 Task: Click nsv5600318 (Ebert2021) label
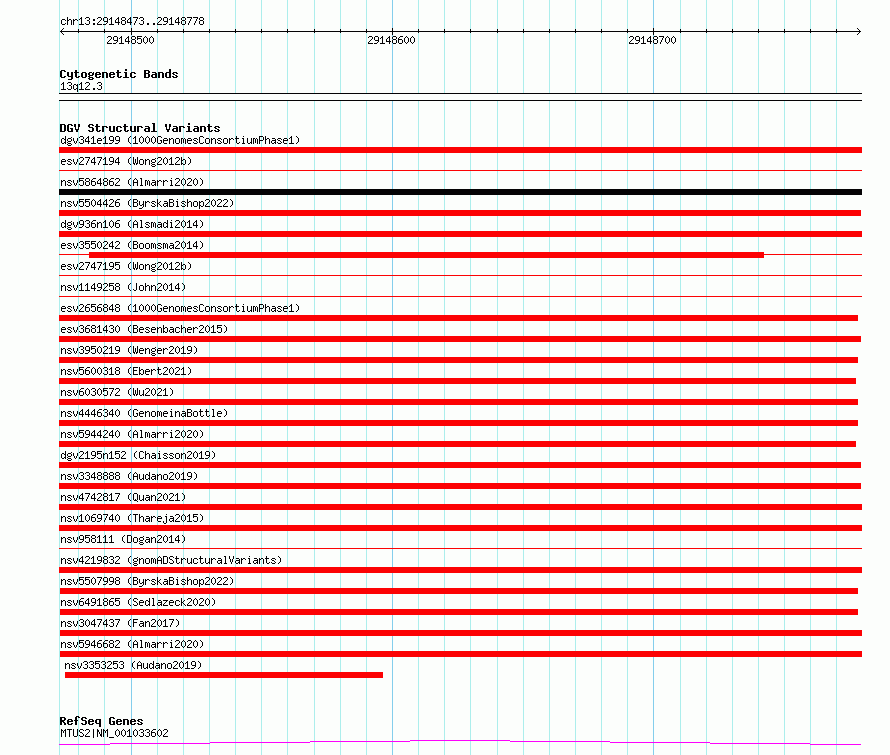pyautogui.click(x=126, y=371)
